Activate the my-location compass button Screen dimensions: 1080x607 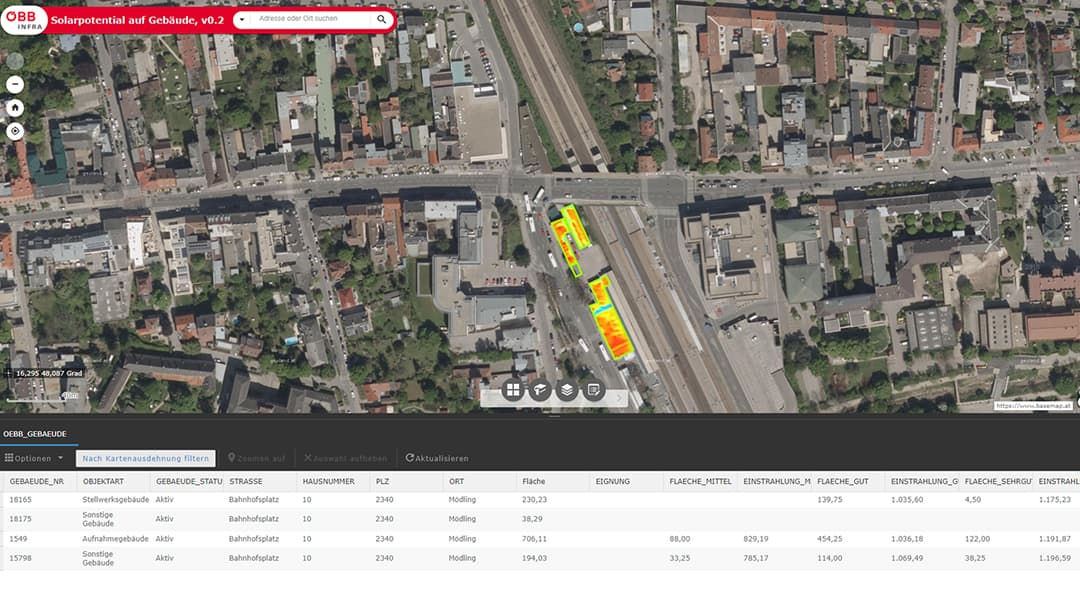(15, 131)
